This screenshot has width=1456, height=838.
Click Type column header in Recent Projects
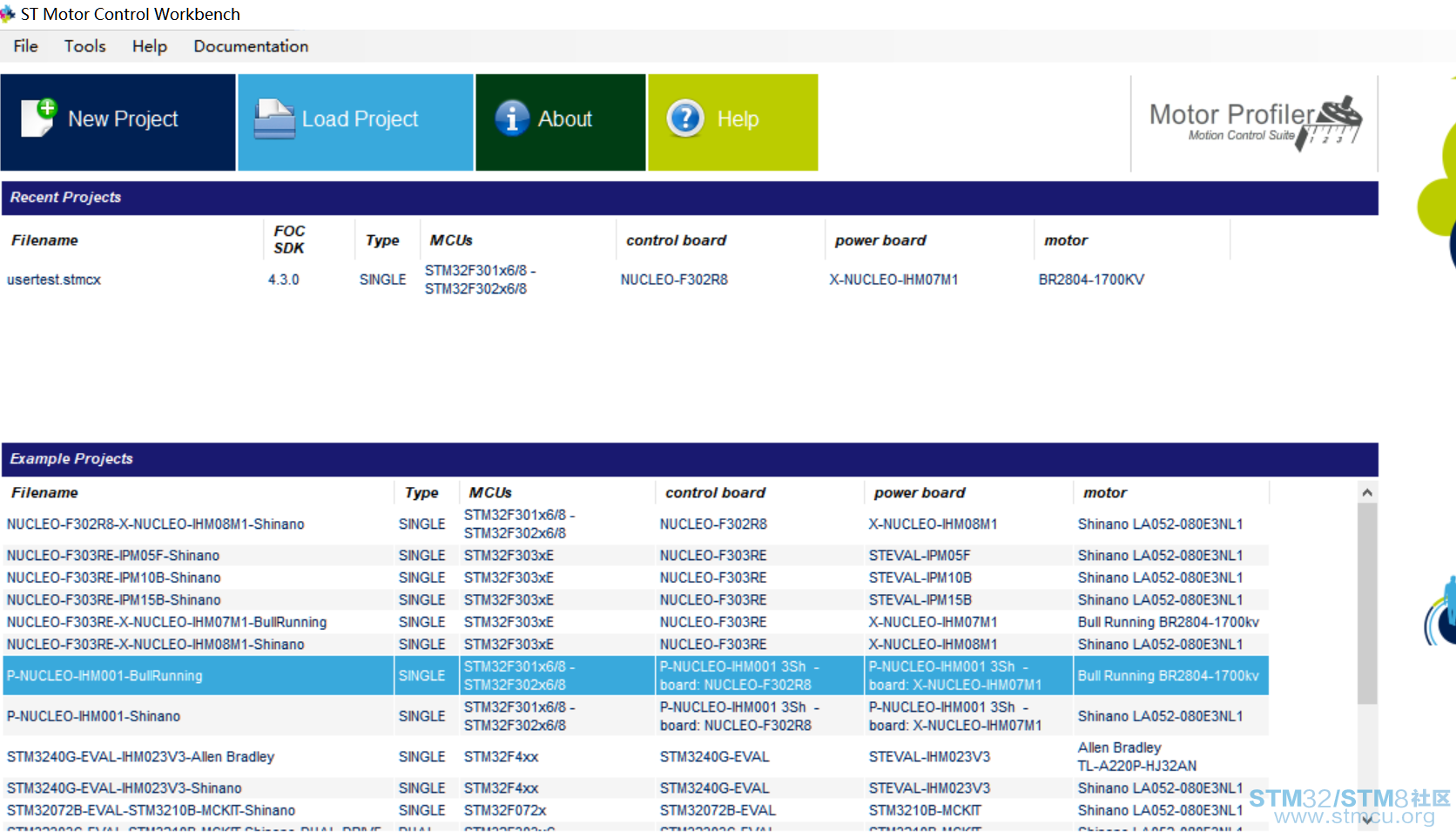[382, 240]
